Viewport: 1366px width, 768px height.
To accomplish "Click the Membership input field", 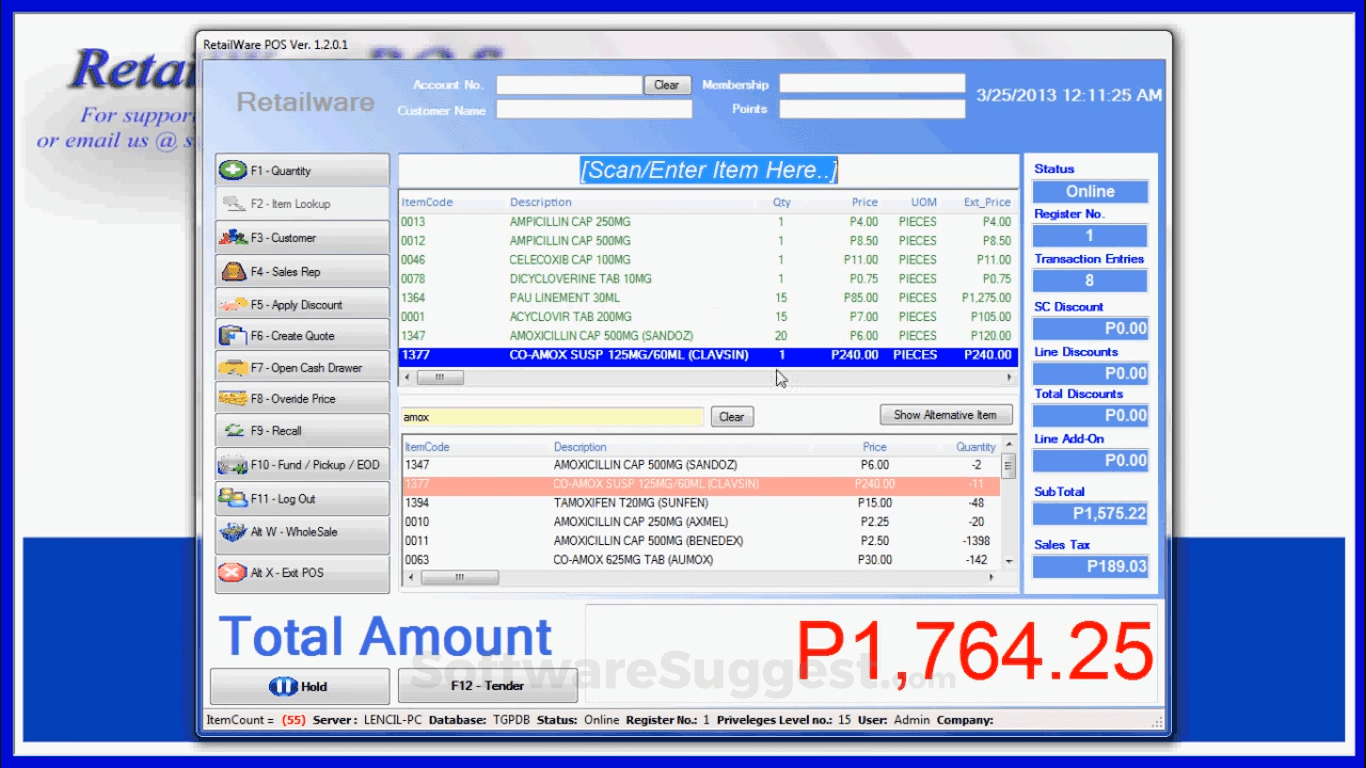I will pos(872,84).
